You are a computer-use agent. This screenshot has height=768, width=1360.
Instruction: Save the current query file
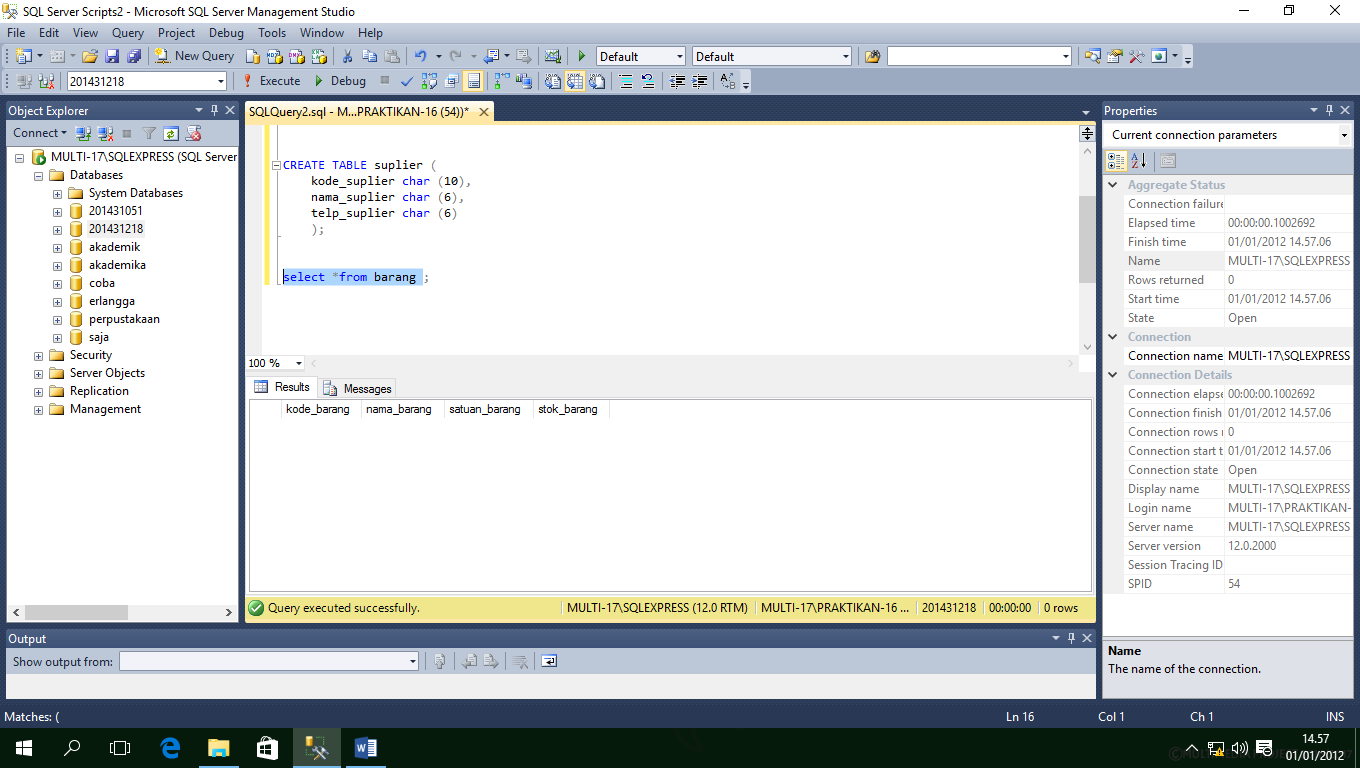(x=113, y=55)
